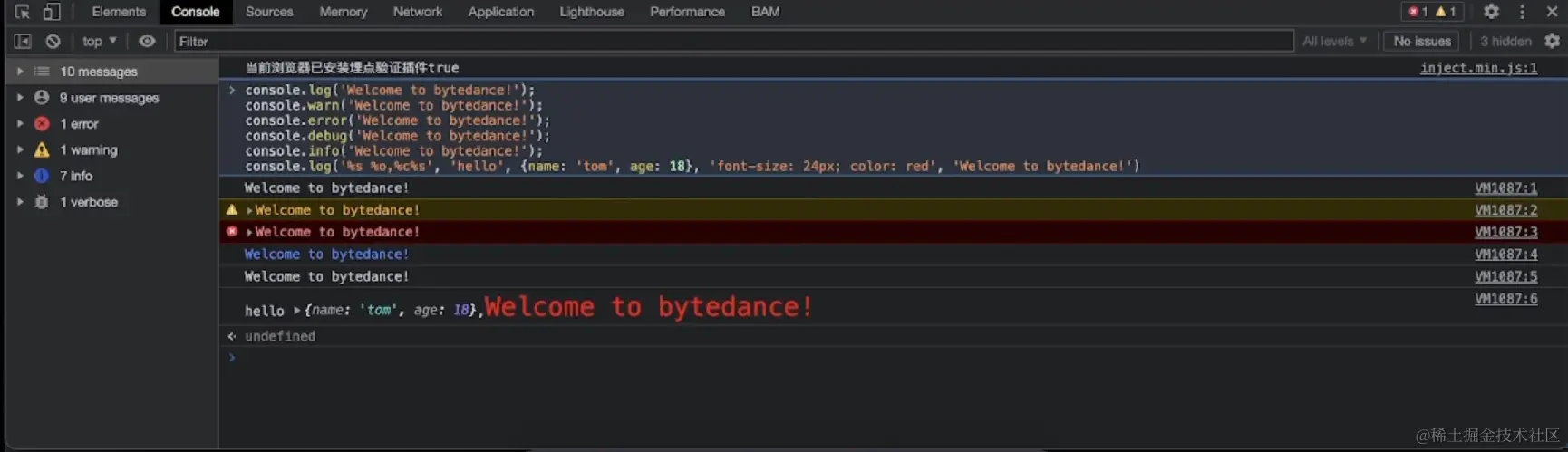Expand the 9 user messages group
The image size is (1568, 452).
click(20, 97)
